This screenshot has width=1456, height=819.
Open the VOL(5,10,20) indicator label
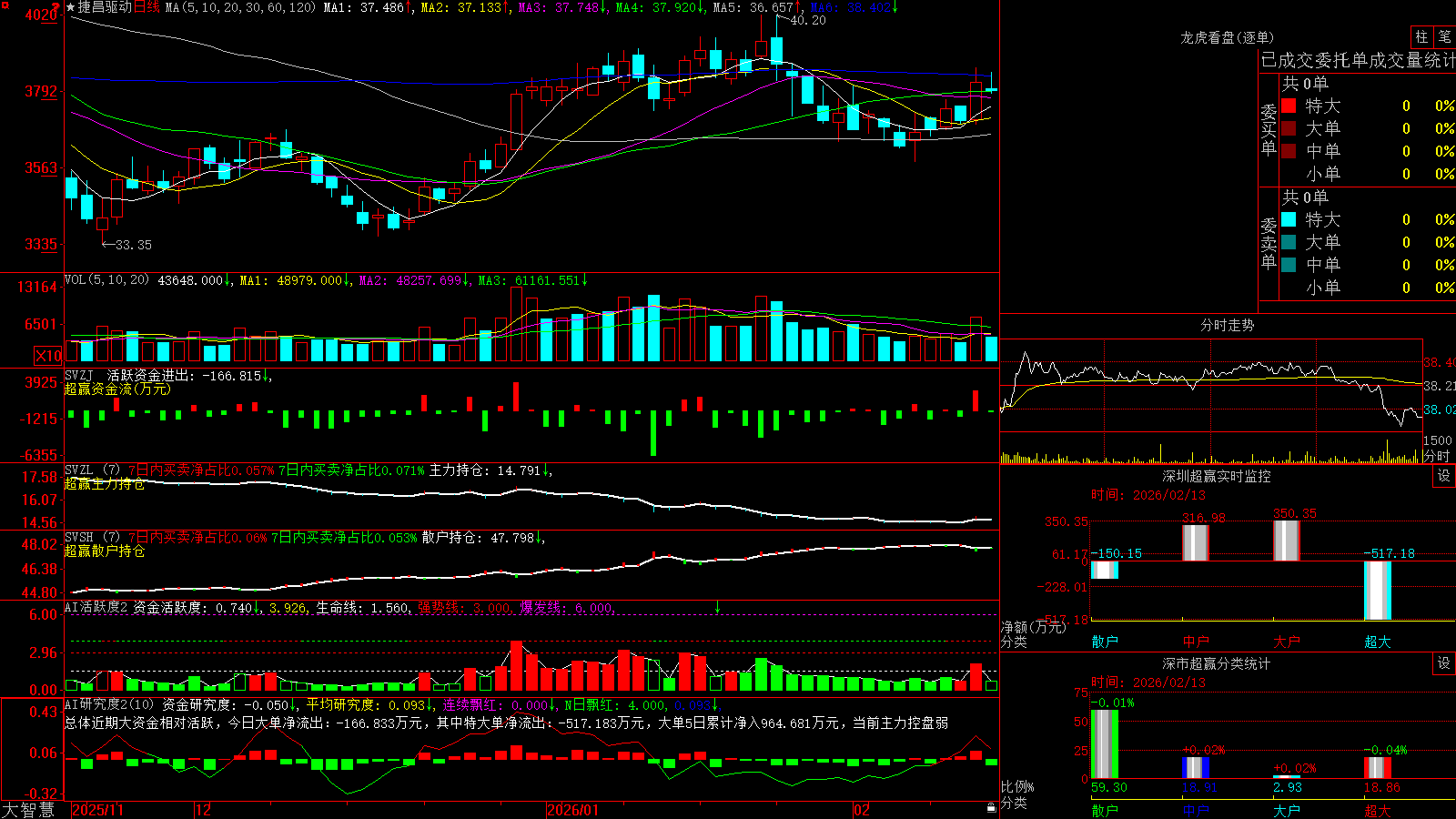point(106,280)
